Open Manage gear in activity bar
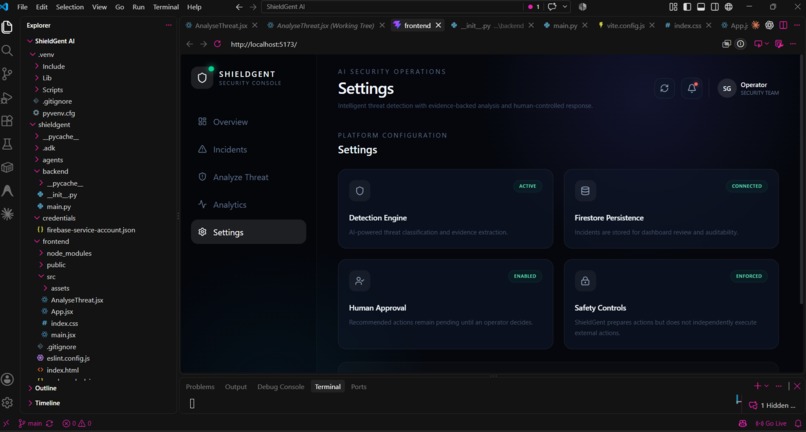The width and height of the screenshot is (806, 432). pyautogui.click(x=7, y=402)
